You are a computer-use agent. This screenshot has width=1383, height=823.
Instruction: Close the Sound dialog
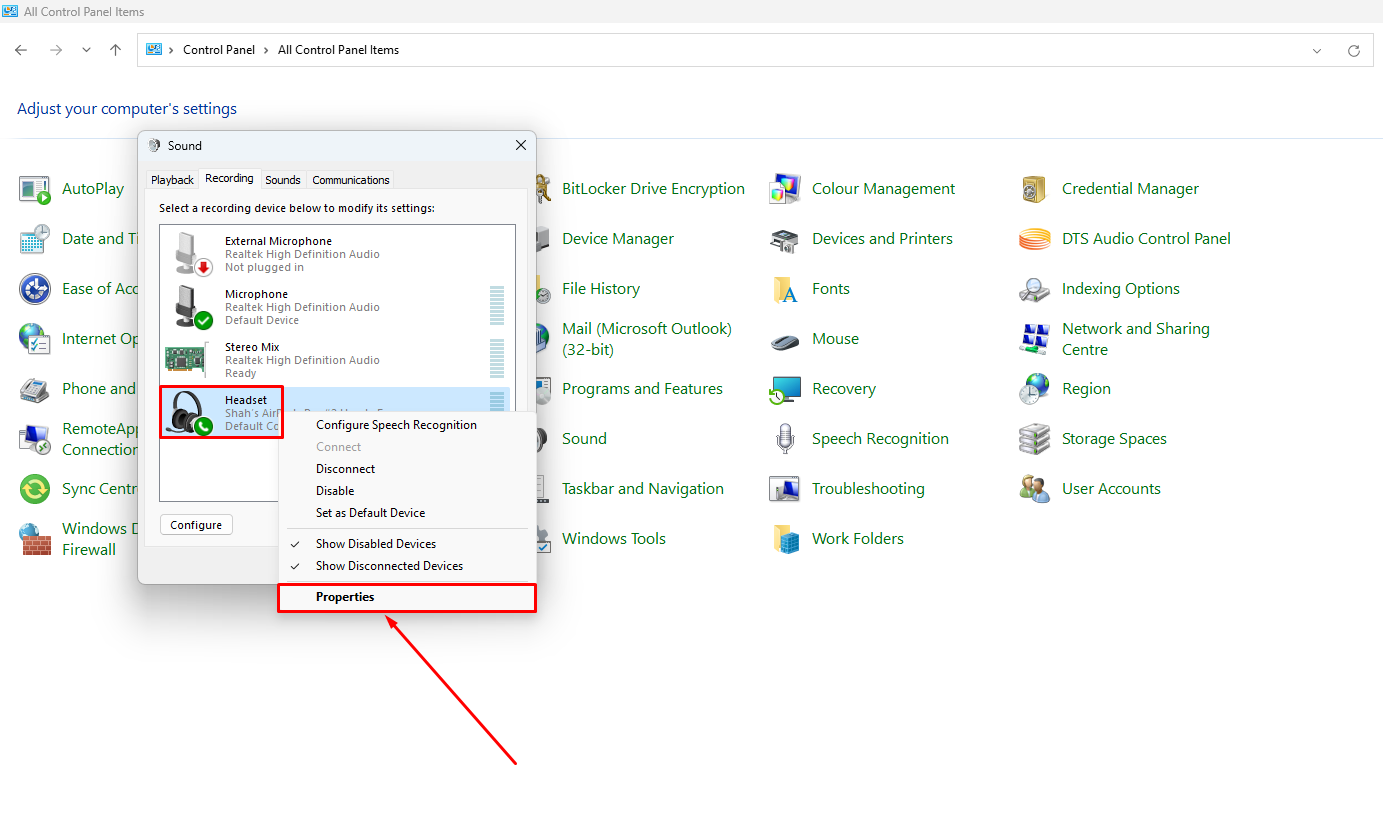coord(520,145)
